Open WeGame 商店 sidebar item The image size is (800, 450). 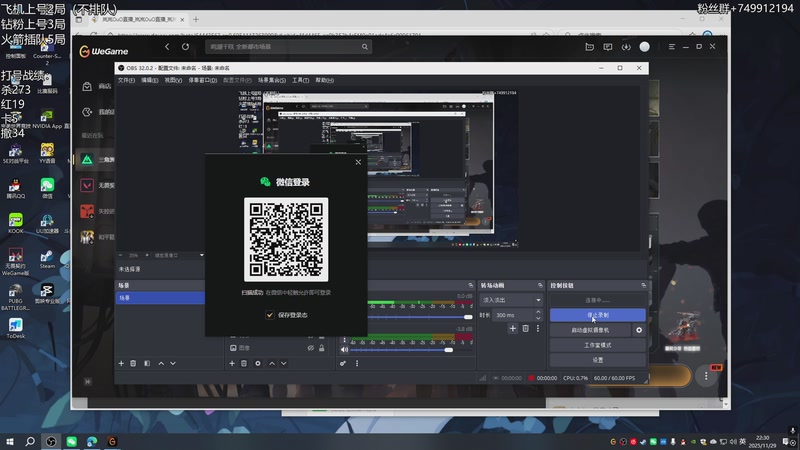[96, 86]
